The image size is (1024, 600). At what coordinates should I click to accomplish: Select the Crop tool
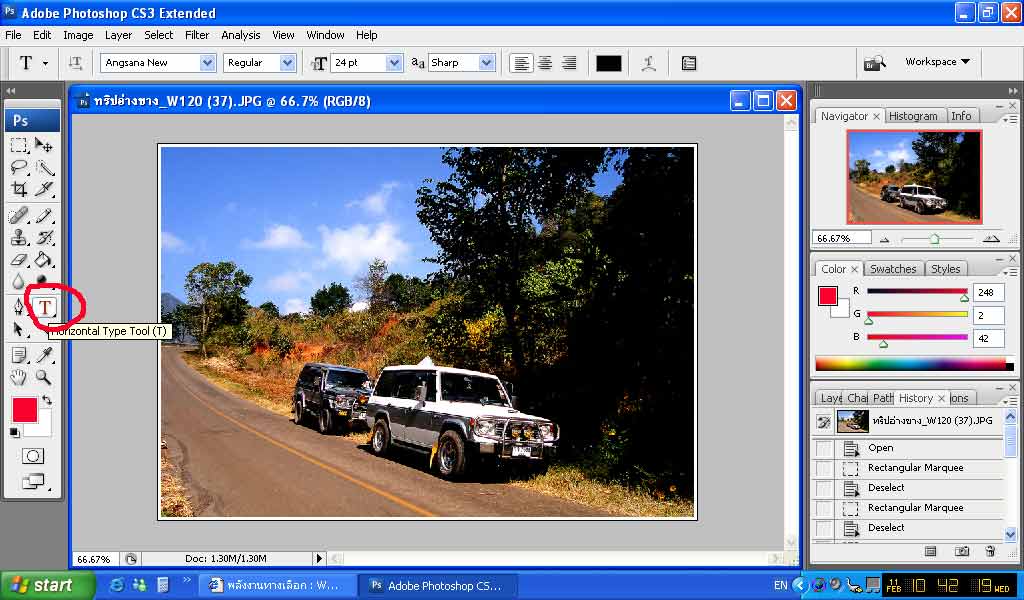coord(19,189)
